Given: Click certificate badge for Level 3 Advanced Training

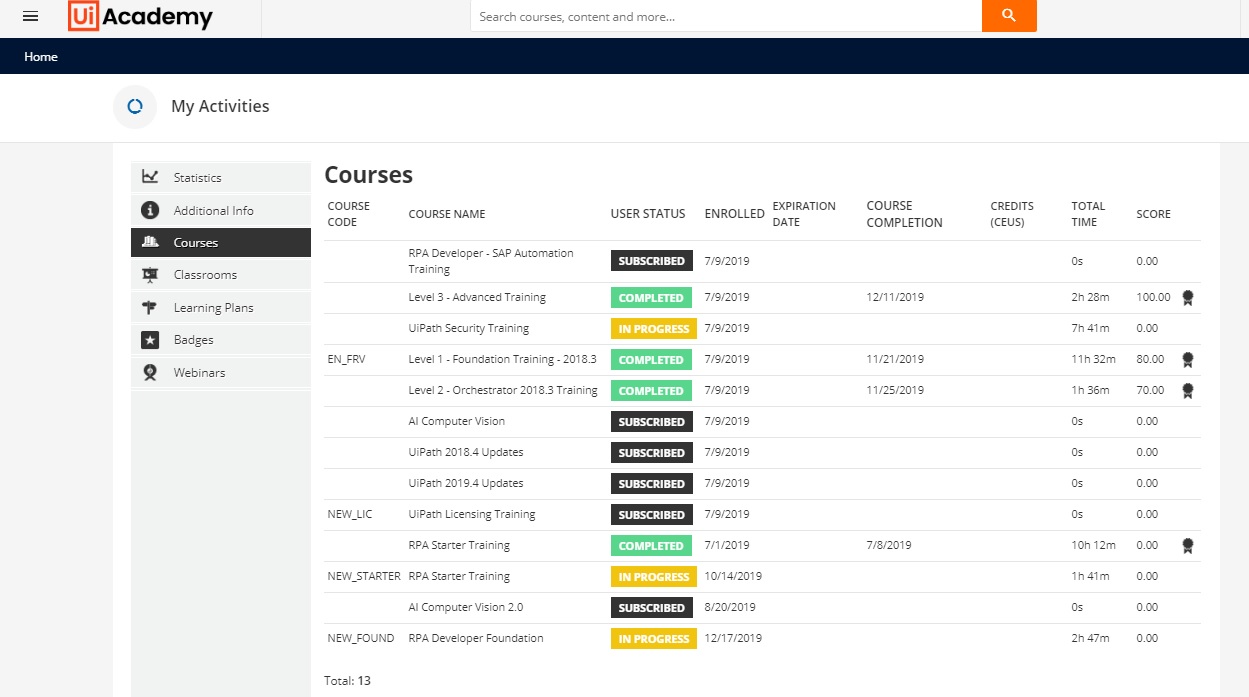Looking at the screenshot, I should (x=1188, y=297).
